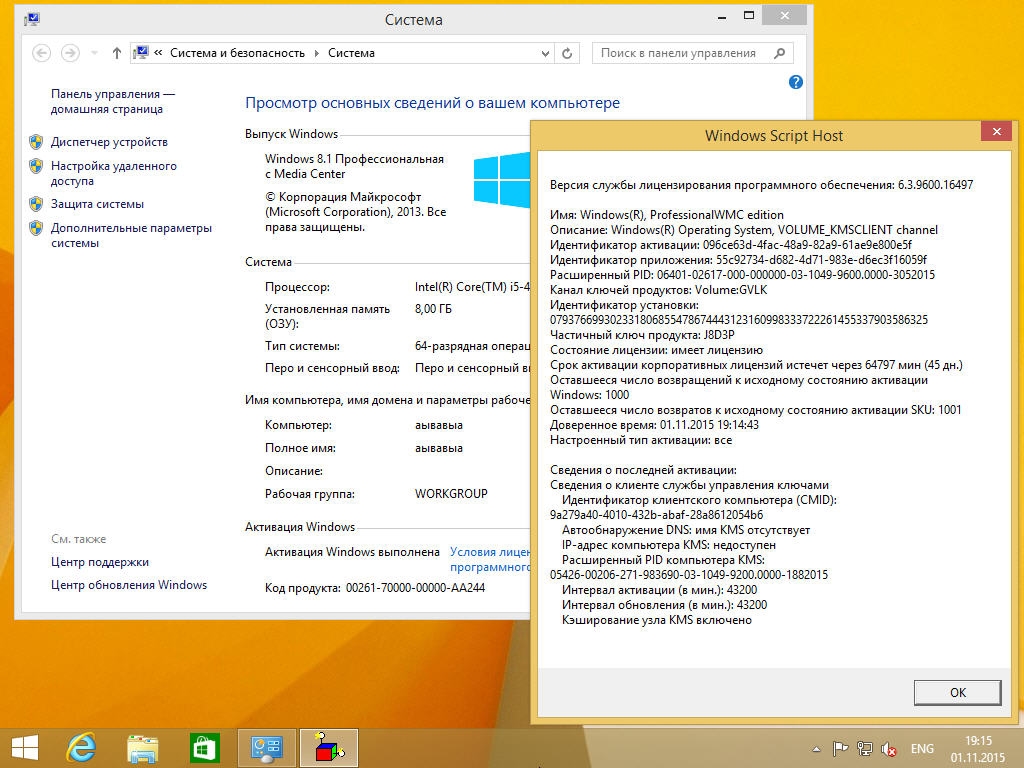The width and height of the screenshot is (1024, 768).
Task: Click 'Активация Windows выполнена' status text
Action: [x=352, y=552]
